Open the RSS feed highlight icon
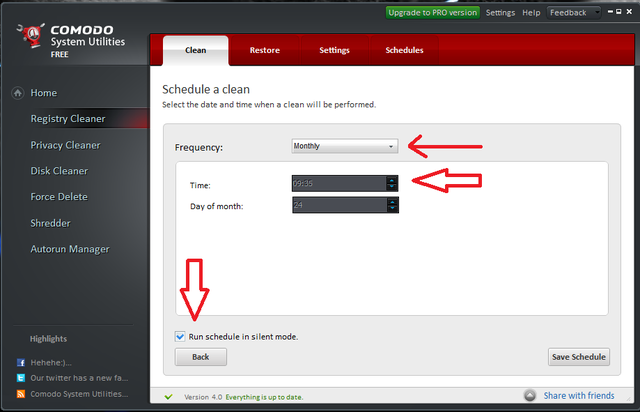This screenshot has height=412, width=640. (x=21, y=394)
